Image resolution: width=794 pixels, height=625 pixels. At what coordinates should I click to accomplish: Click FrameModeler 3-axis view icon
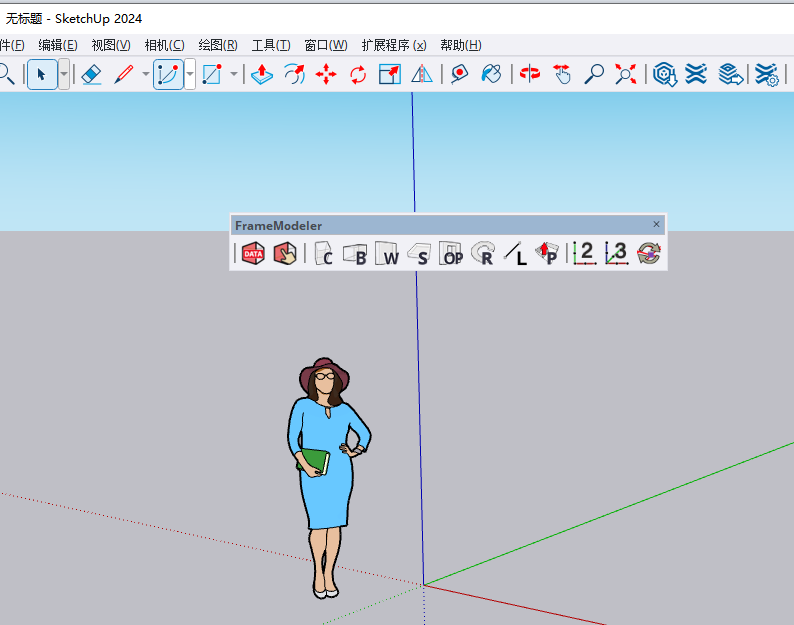coord(617,253)
